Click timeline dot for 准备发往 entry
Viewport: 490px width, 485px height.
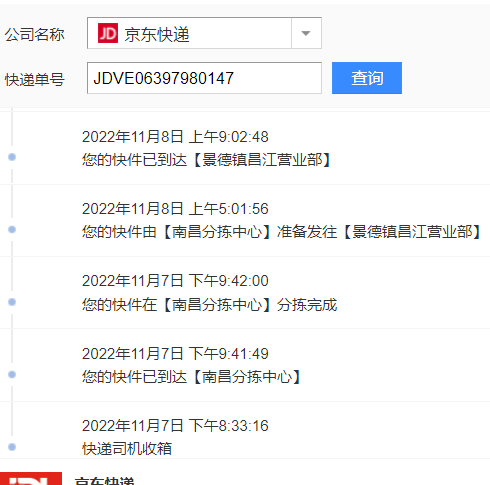[12, 229]
